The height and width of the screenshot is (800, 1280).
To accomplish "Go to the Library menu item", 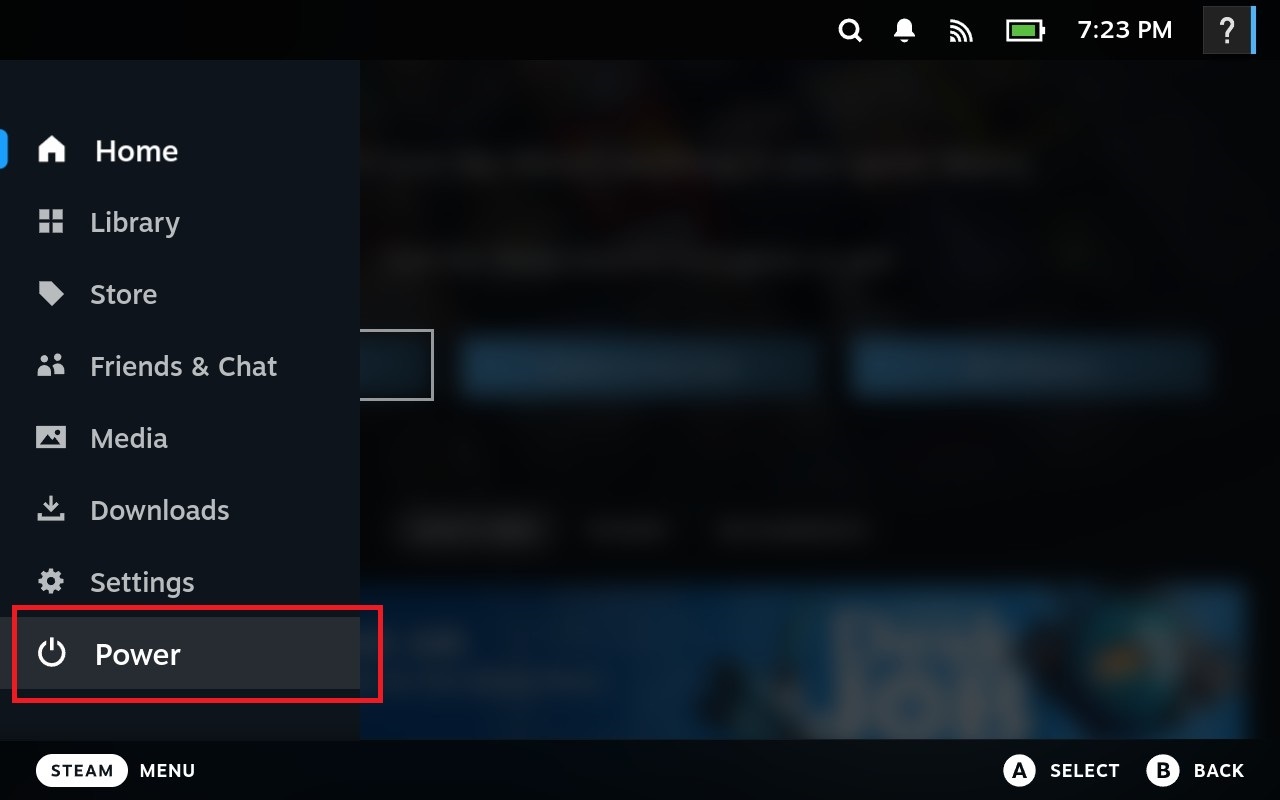I will 186,222.
